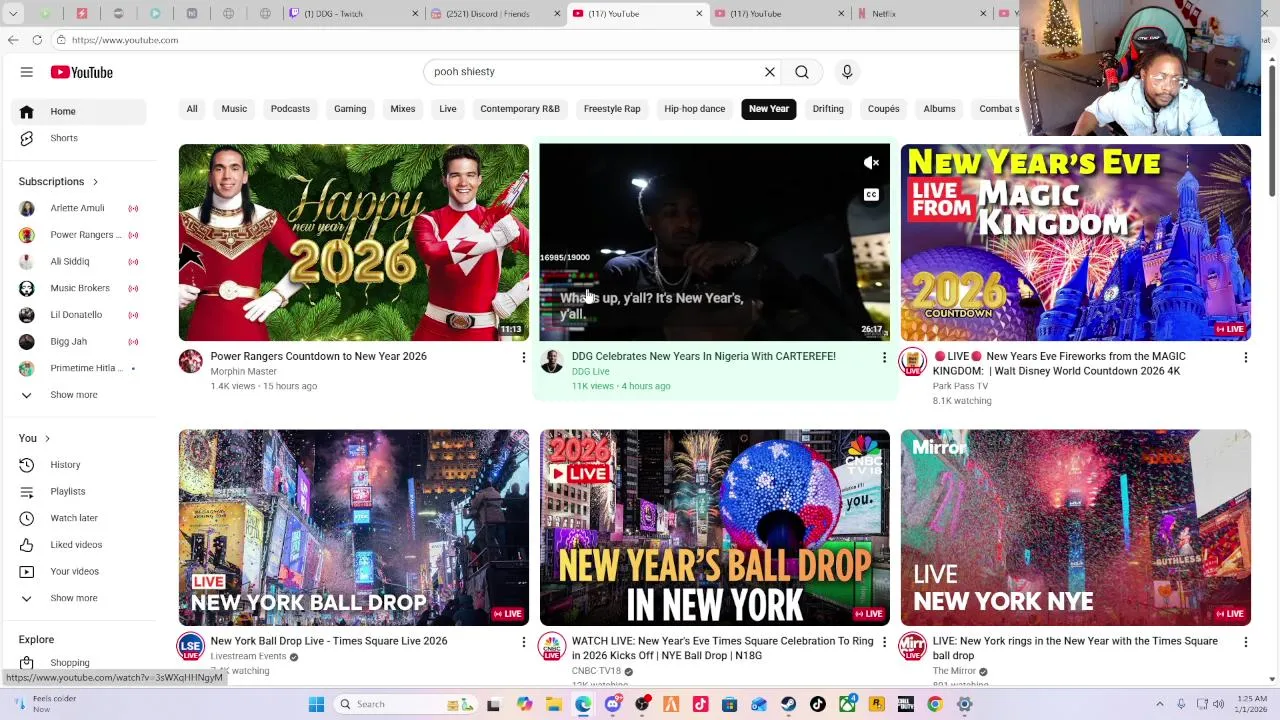
Task: Show more under the You section
Action: pyautogui.click(x=80, y=598)
